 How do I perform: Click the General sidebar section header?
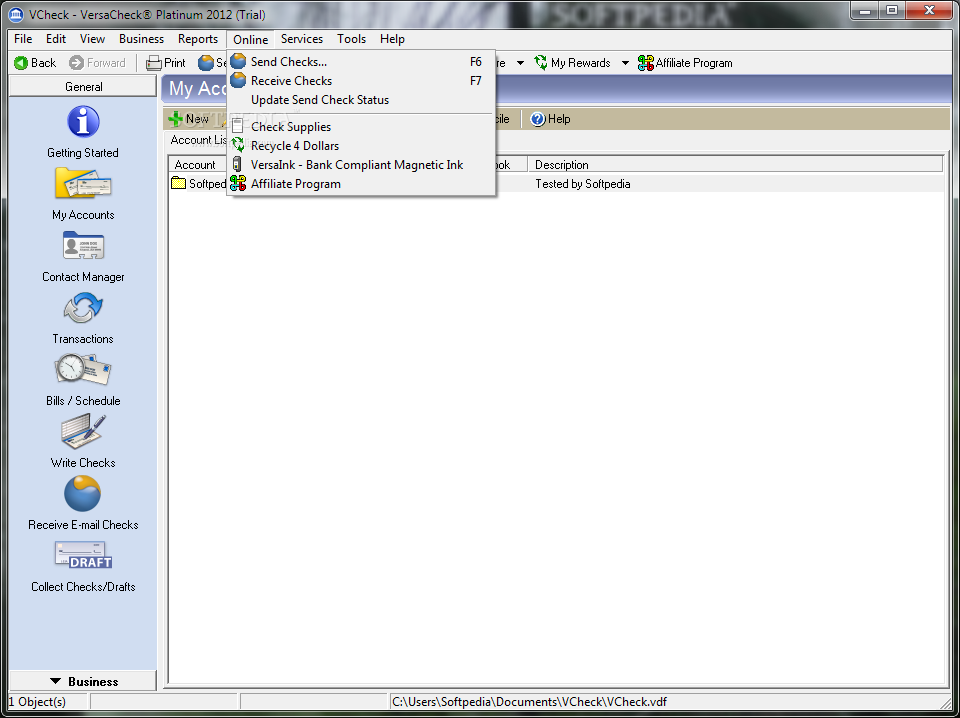click(83, 87)
